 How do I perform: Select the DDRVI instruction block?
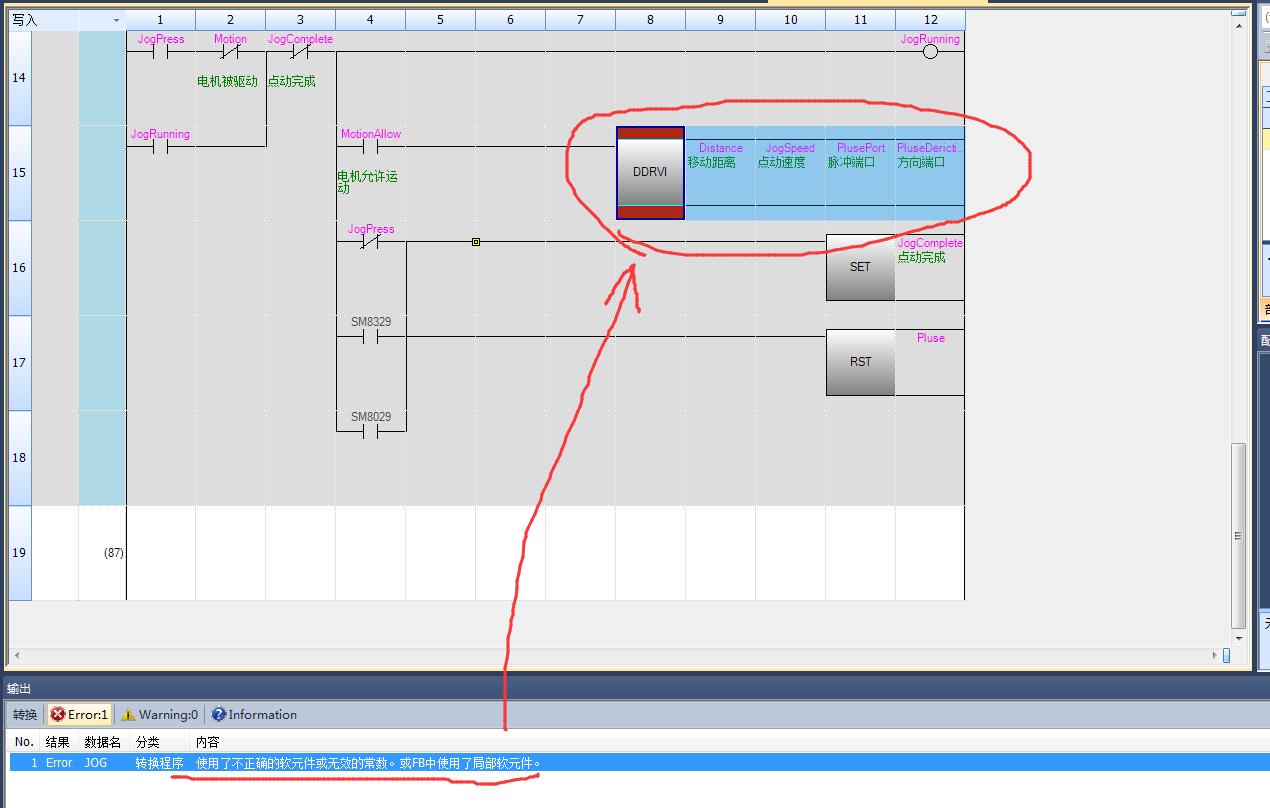tap(650, 172)
